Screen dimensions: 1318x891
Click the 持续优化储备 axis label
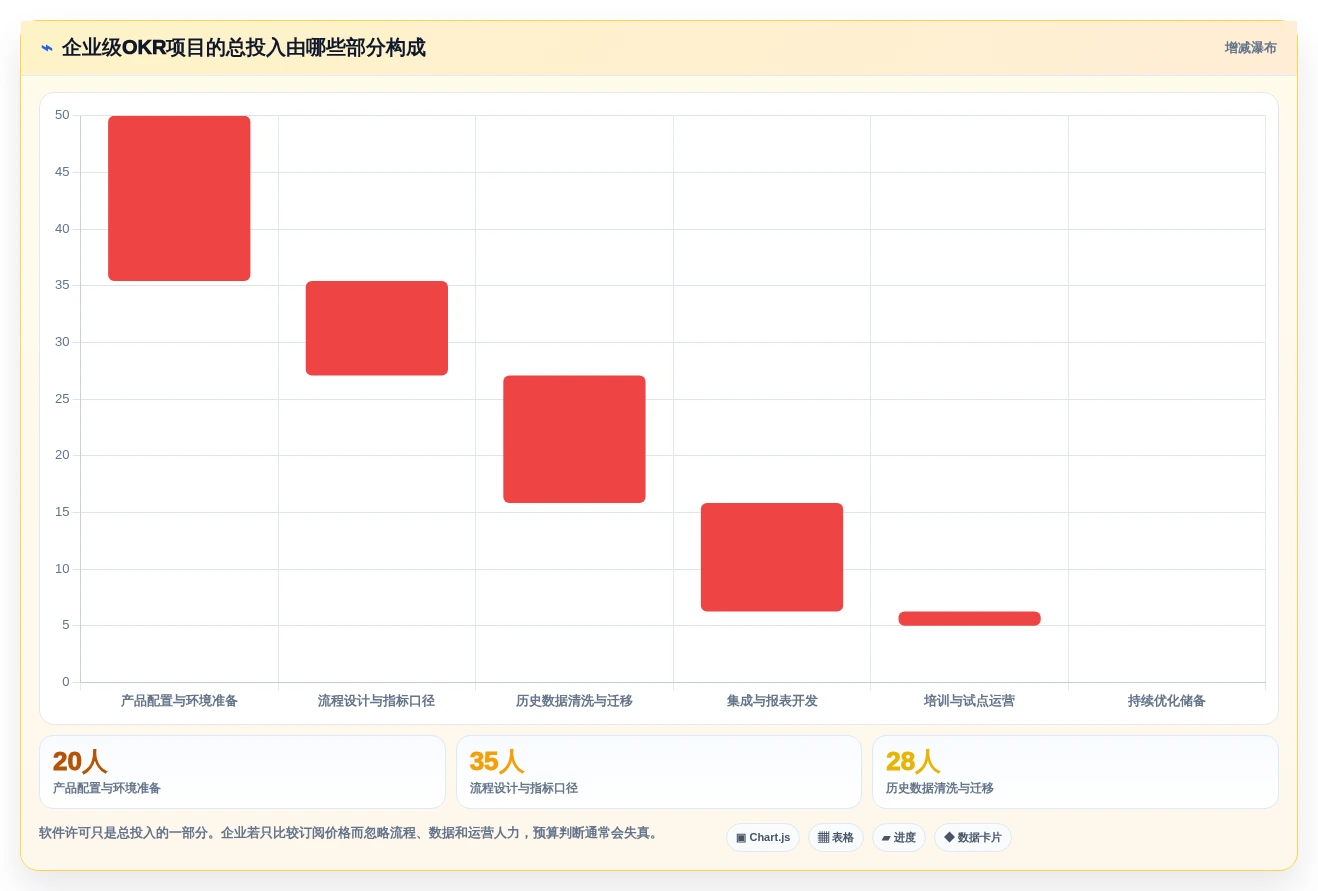1167,701
